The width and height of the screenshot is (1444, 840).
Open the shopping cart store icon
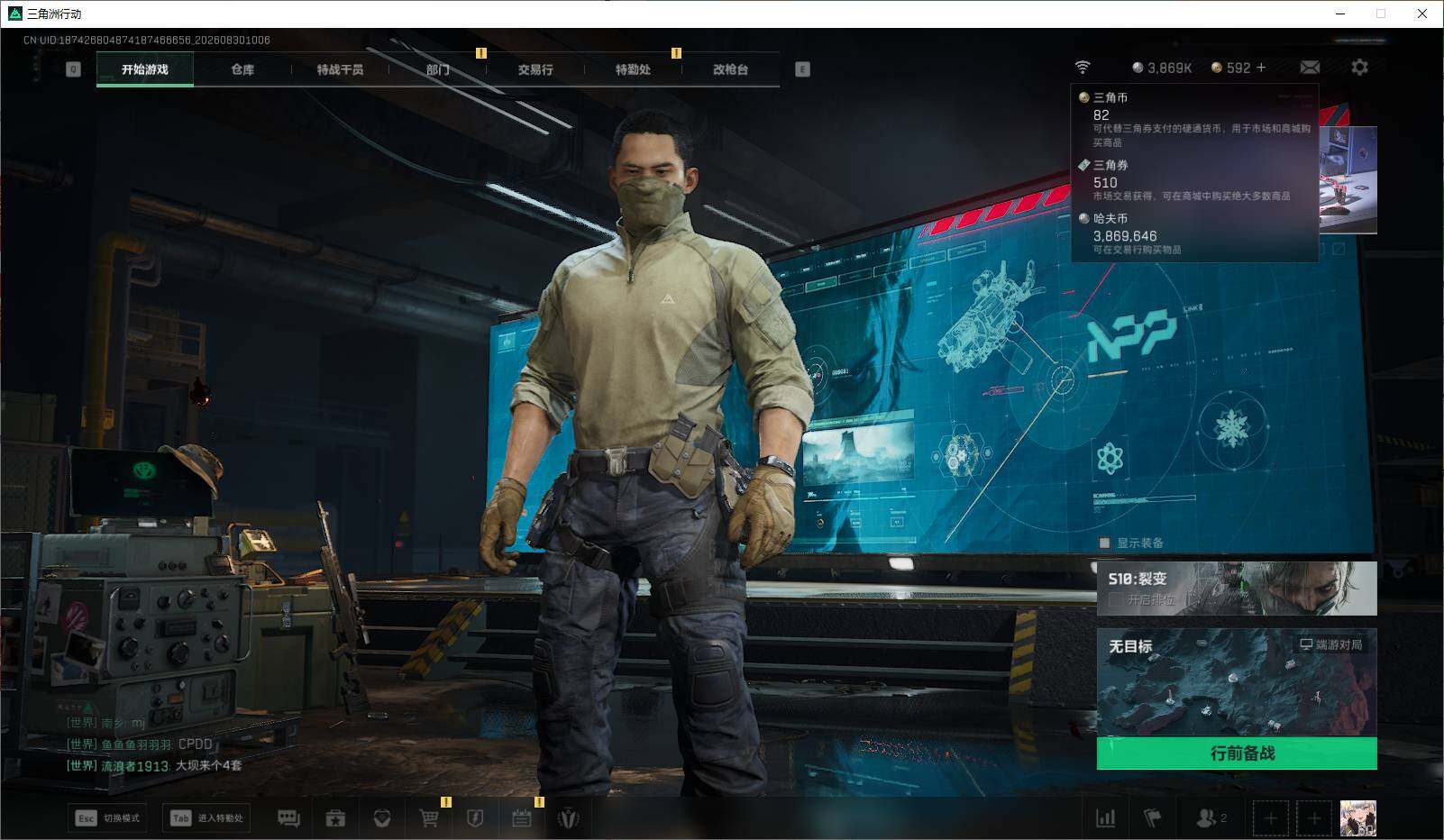(429, 818)
